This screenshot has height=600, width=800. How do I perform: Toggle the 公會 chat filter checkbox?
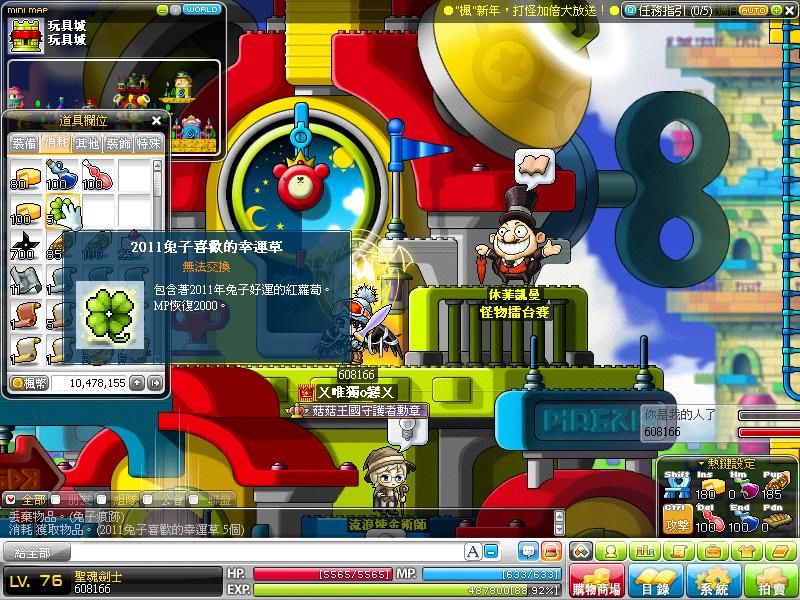[x=148, y=500]
